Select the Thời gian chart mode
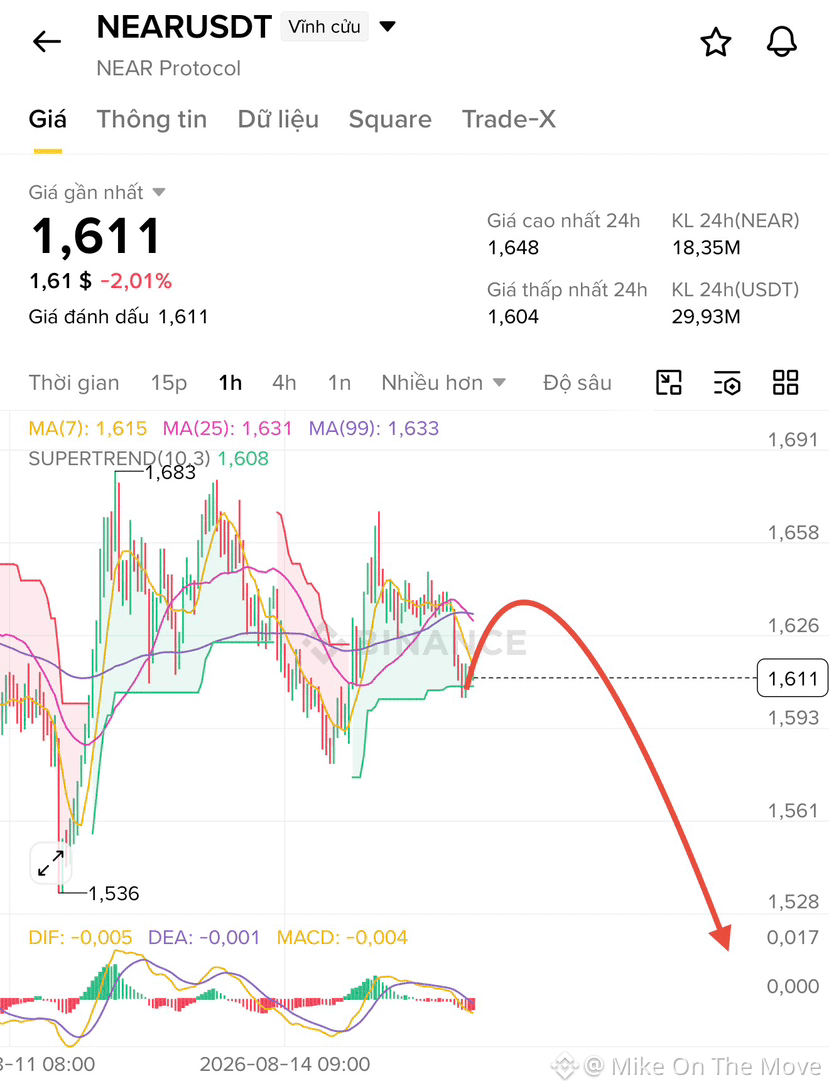 tap(74, 383)
